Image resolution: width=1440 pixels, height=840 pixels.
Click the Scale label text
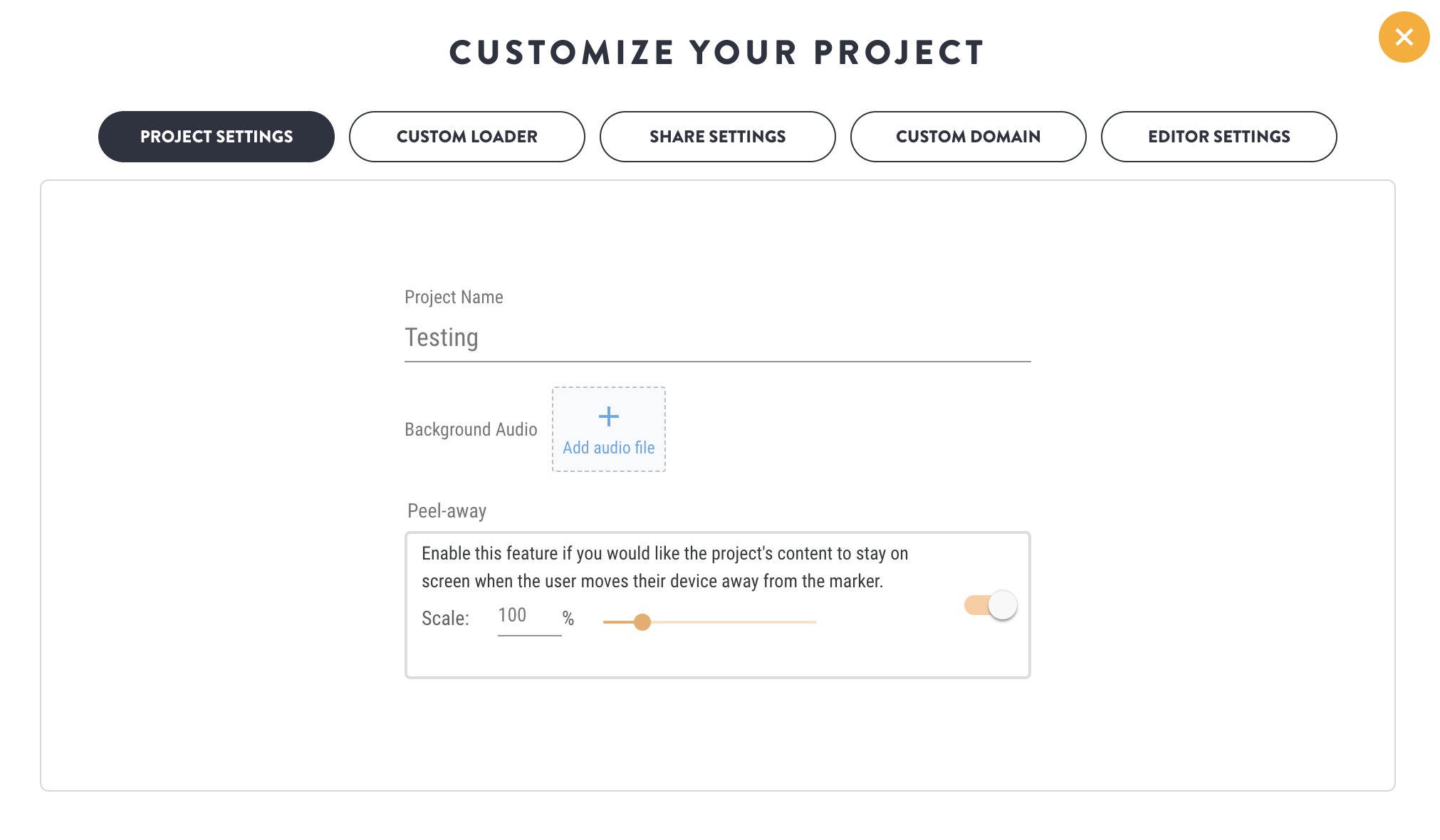click(445, 618)
